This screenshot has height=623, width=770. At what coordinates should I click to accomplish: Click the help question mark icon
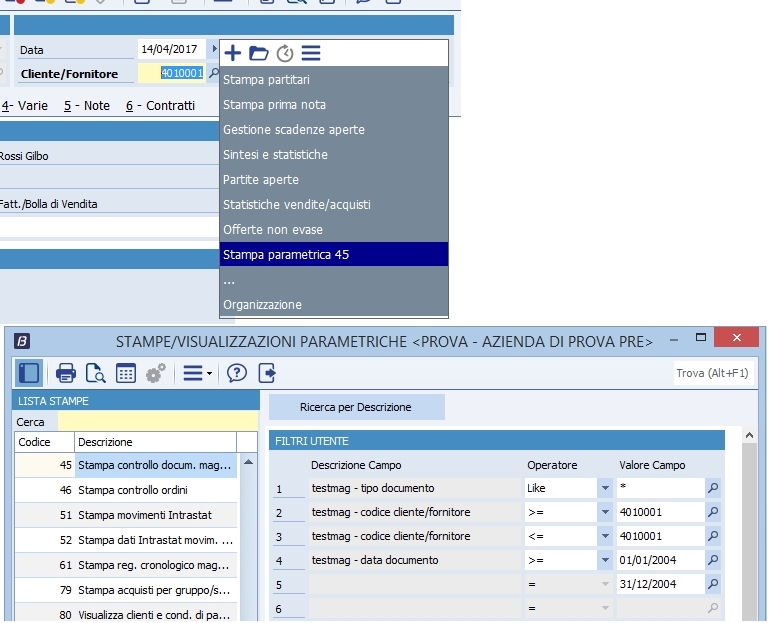point(237,374)
